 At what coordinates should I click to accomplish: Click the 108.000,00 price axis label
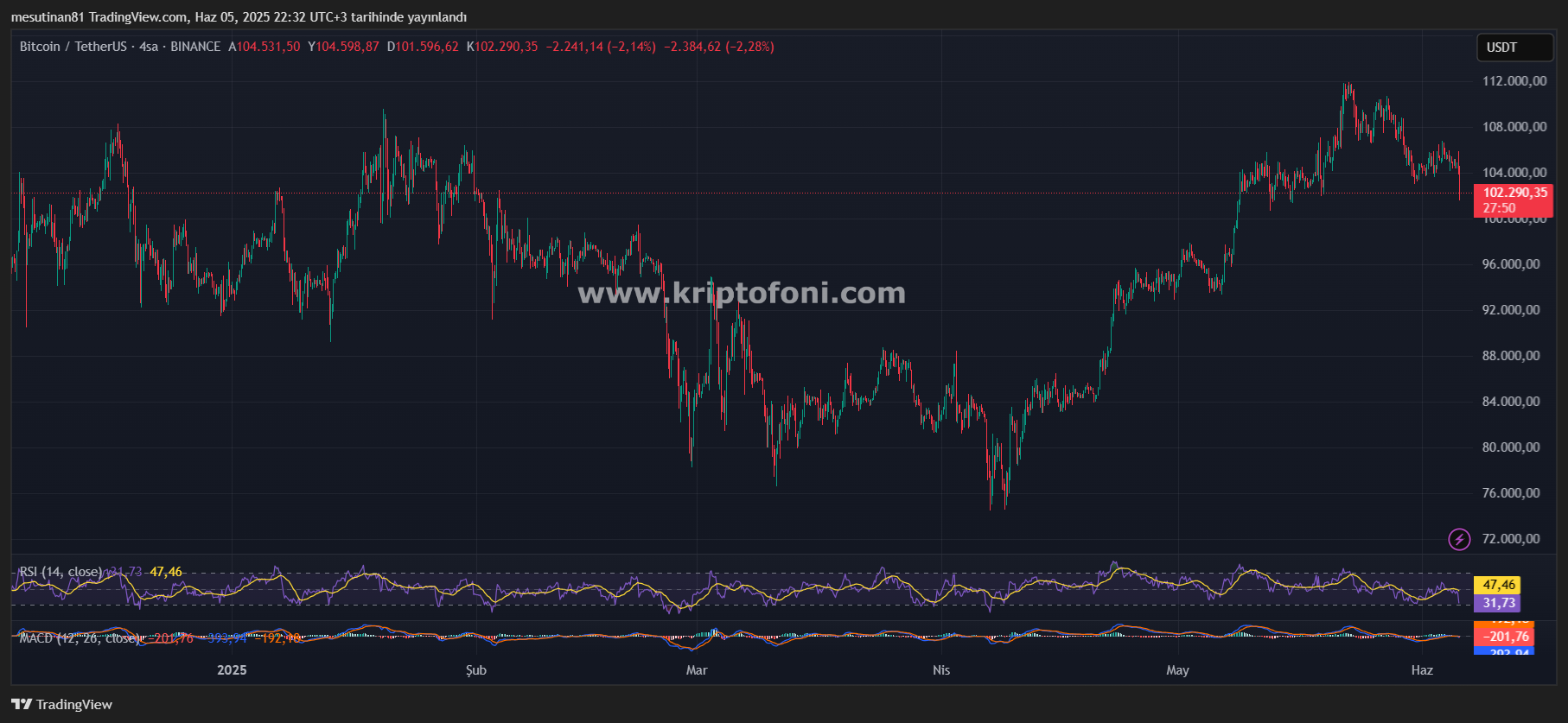[1514, 127]
